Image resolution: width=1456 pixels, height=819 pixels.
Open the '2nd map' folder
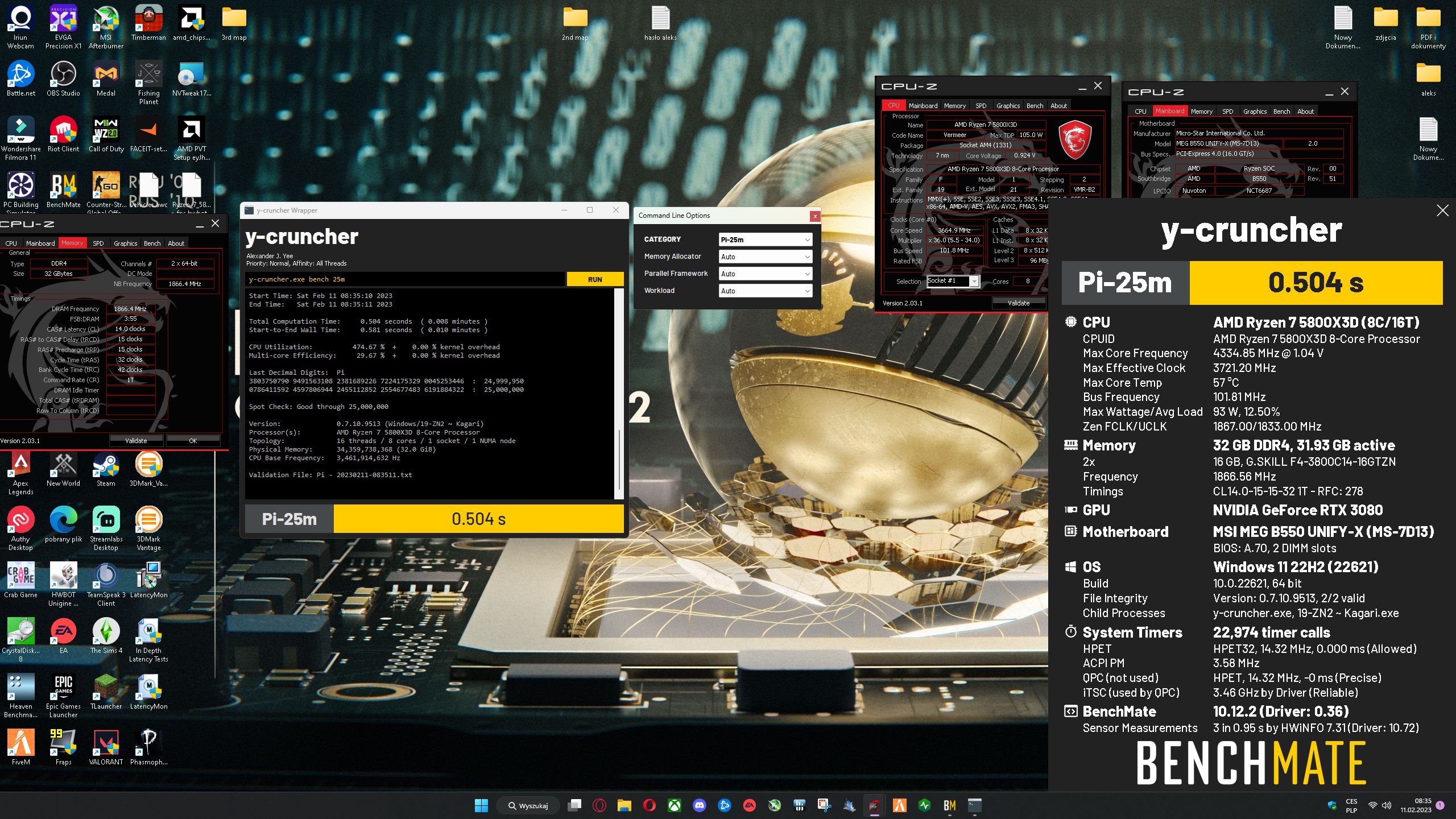click(575, 23)
